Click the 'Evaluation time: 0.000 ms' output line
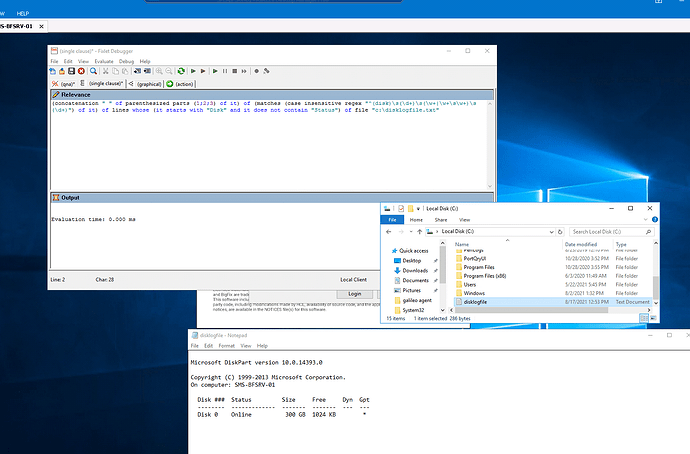Screen dimensions: 690x454 [93, 219]
